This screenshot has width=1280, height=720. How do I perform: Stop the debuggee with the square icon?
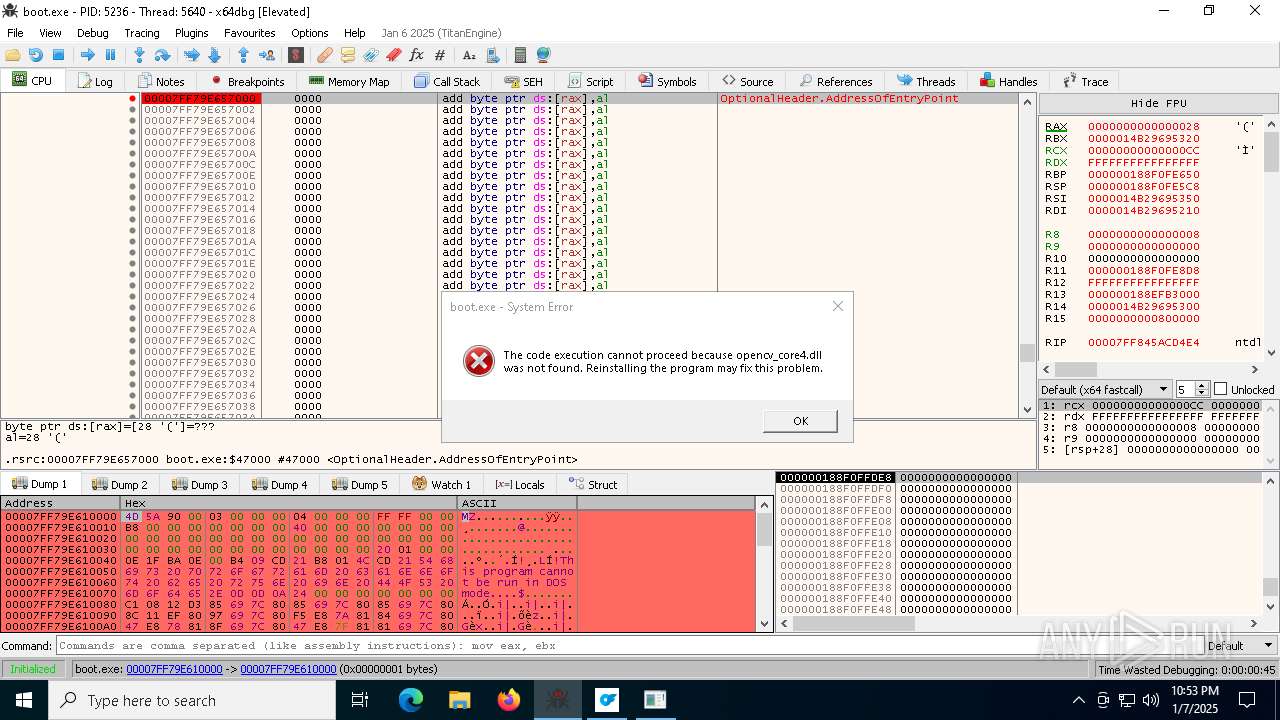(x=58, y=55)
